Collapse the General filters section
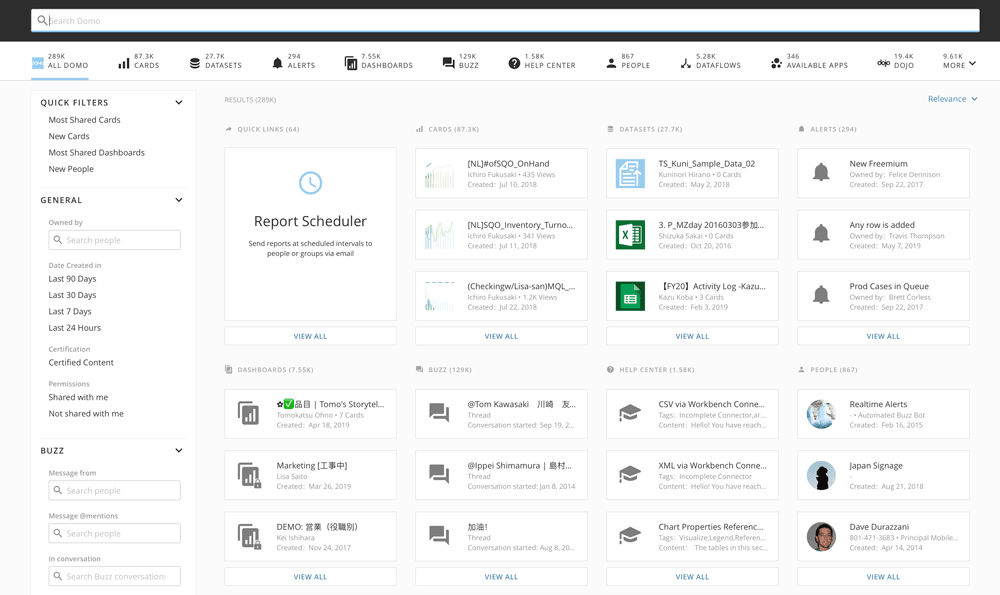The image size is (1000, 595). pos(179,200)
